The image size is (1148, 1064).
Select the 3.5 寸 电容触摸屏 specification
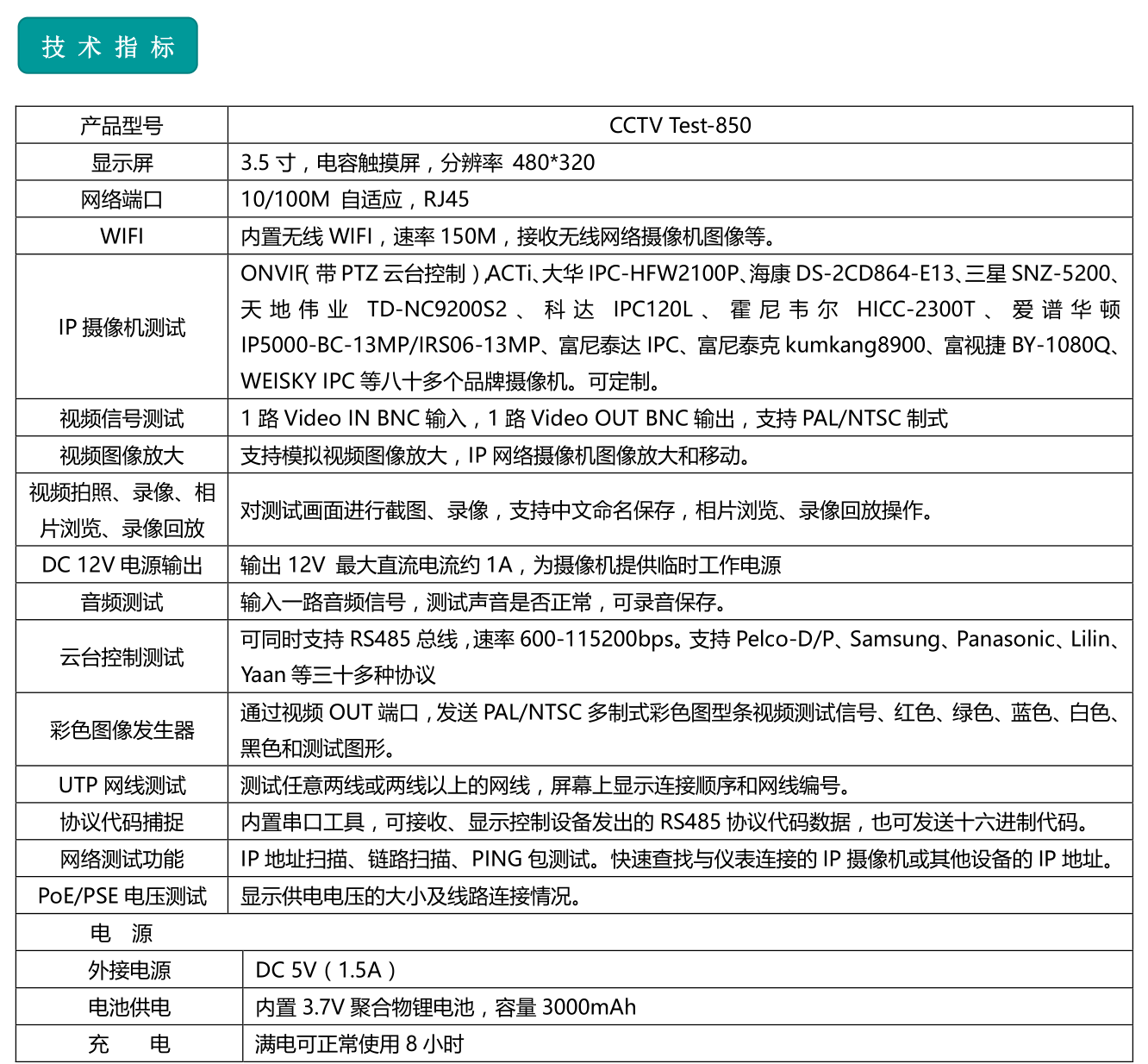click(418, 163)
